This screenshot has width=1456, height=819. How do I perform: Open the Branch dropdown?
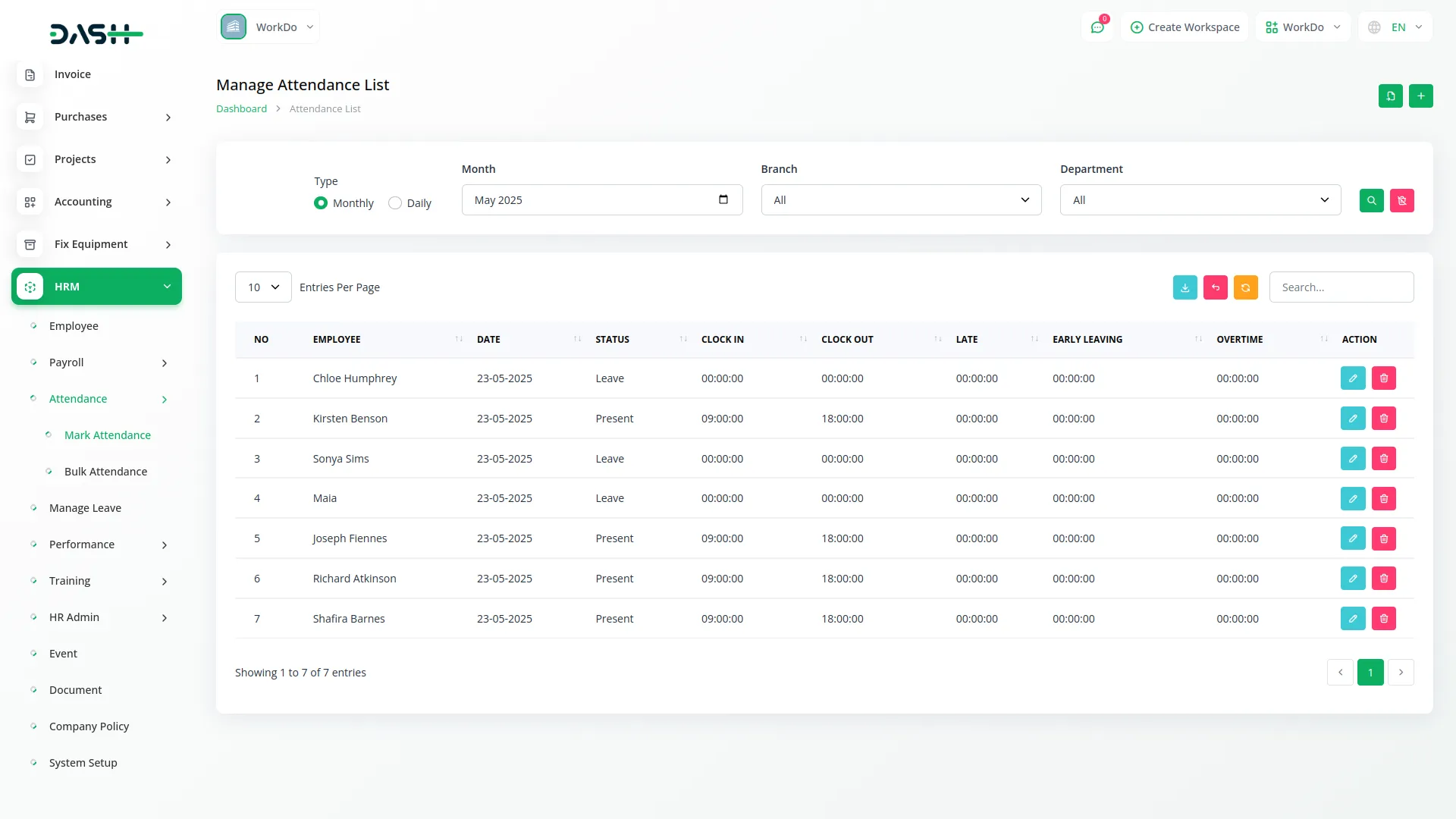900,200
